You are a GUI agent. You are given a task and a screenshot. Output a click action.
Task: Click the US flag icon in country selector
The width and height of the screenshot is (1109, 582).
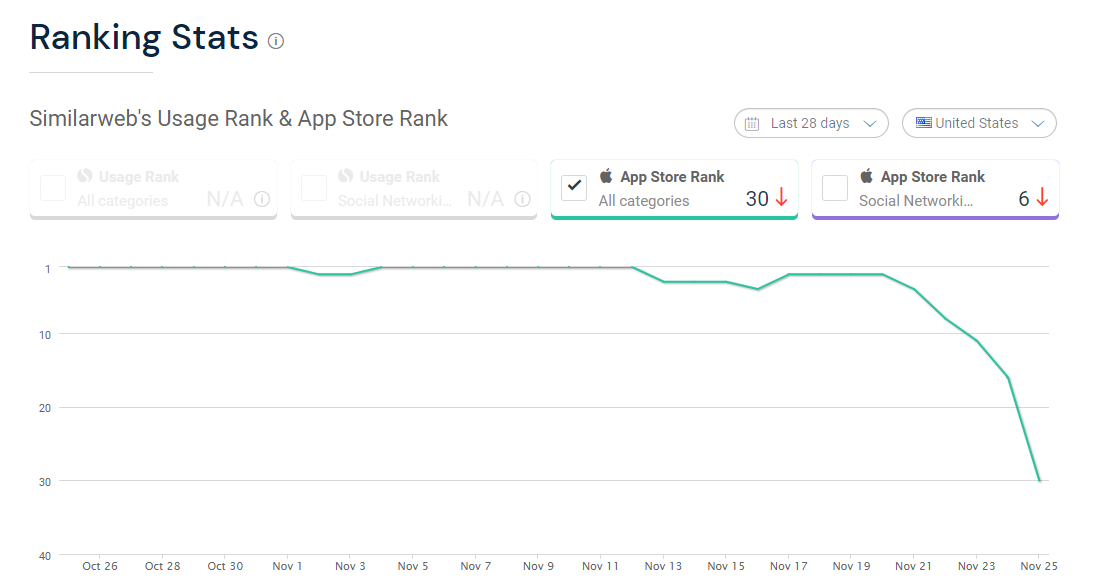pos(924,122)
